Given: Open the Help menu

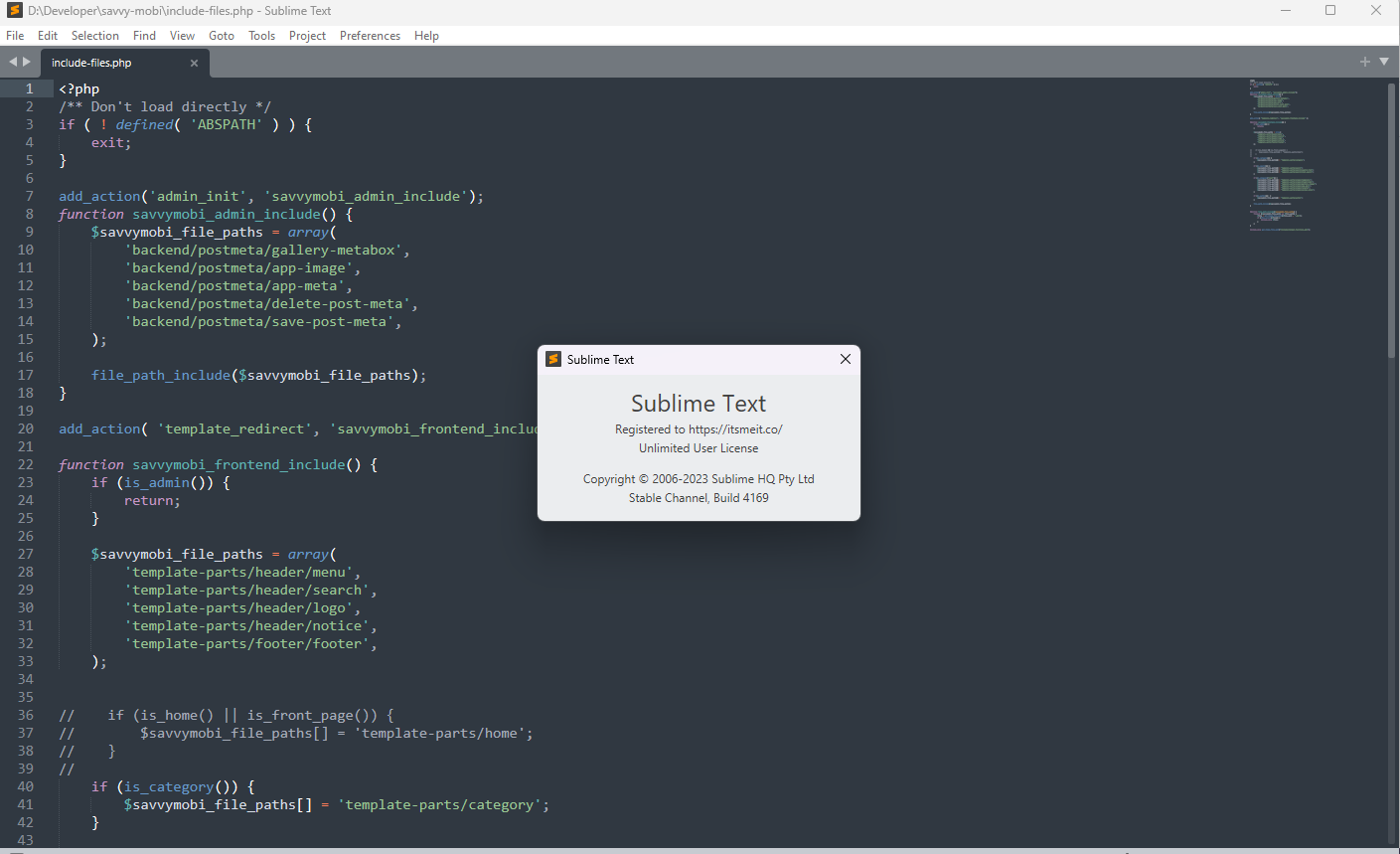Looking at the screenshot, I should (426, 35).
